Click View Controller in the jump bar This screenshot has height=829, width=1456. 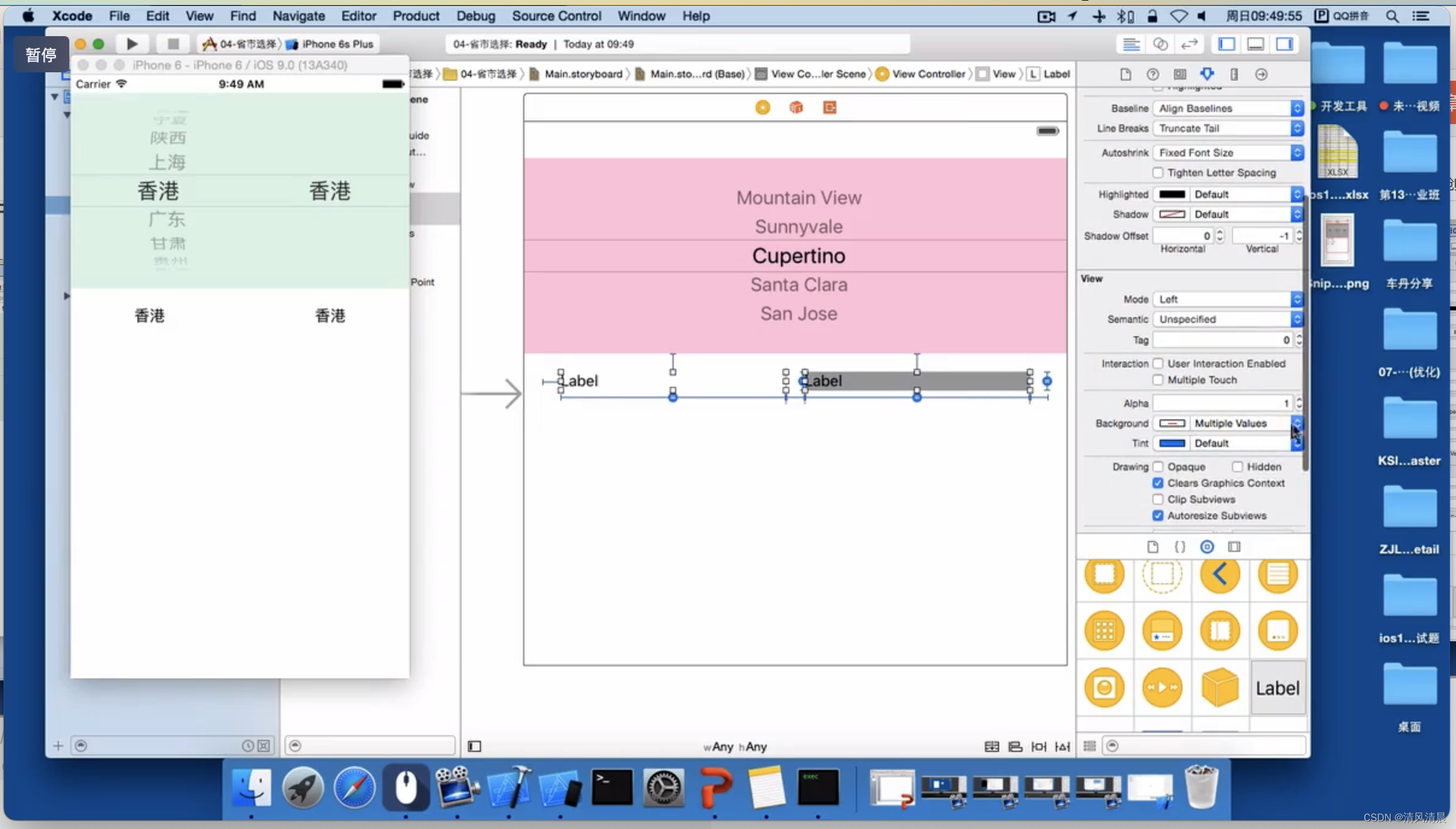[x=921, y=74]
